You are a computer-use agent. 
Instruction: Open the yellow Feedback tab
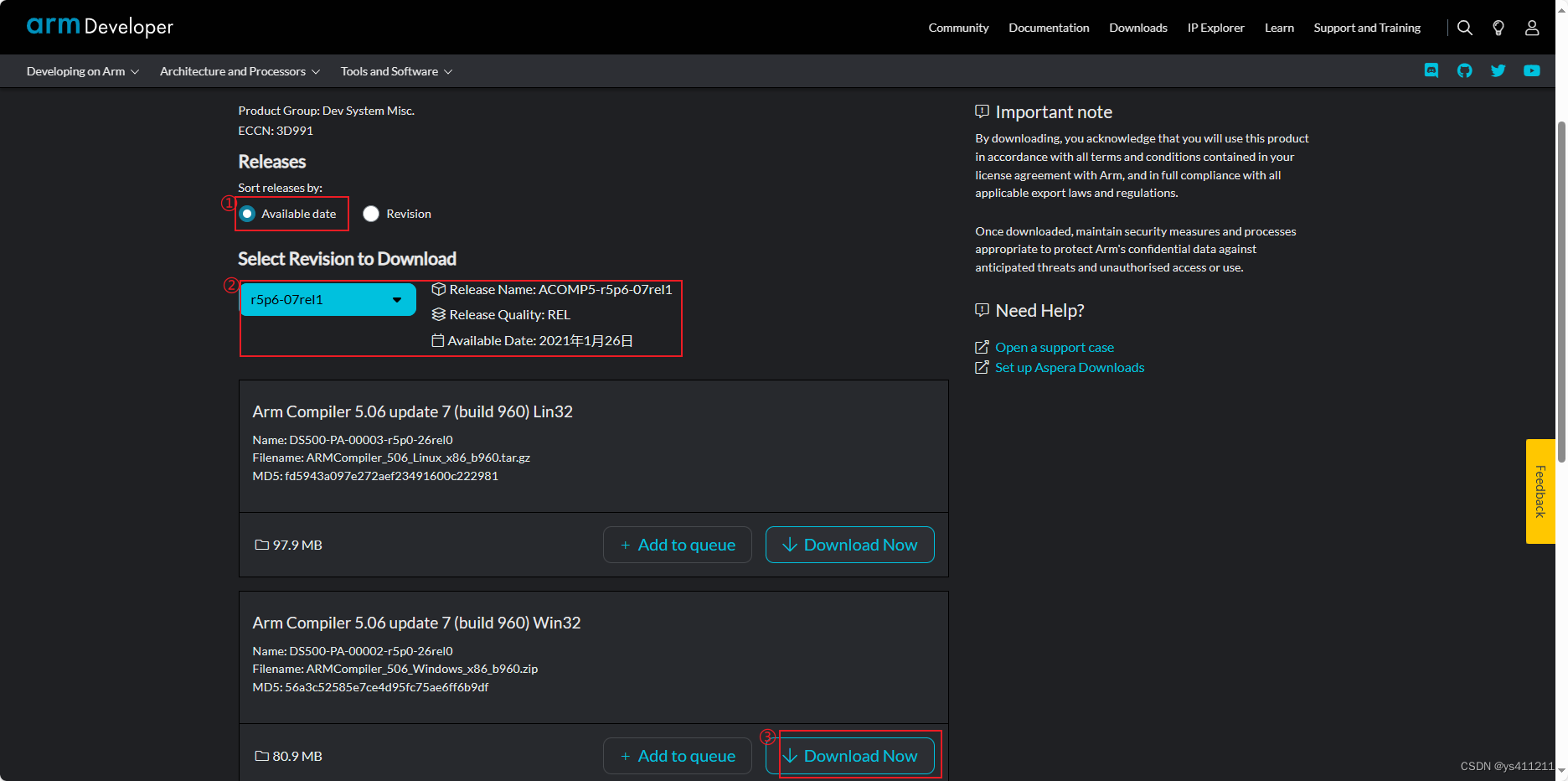1540,491
